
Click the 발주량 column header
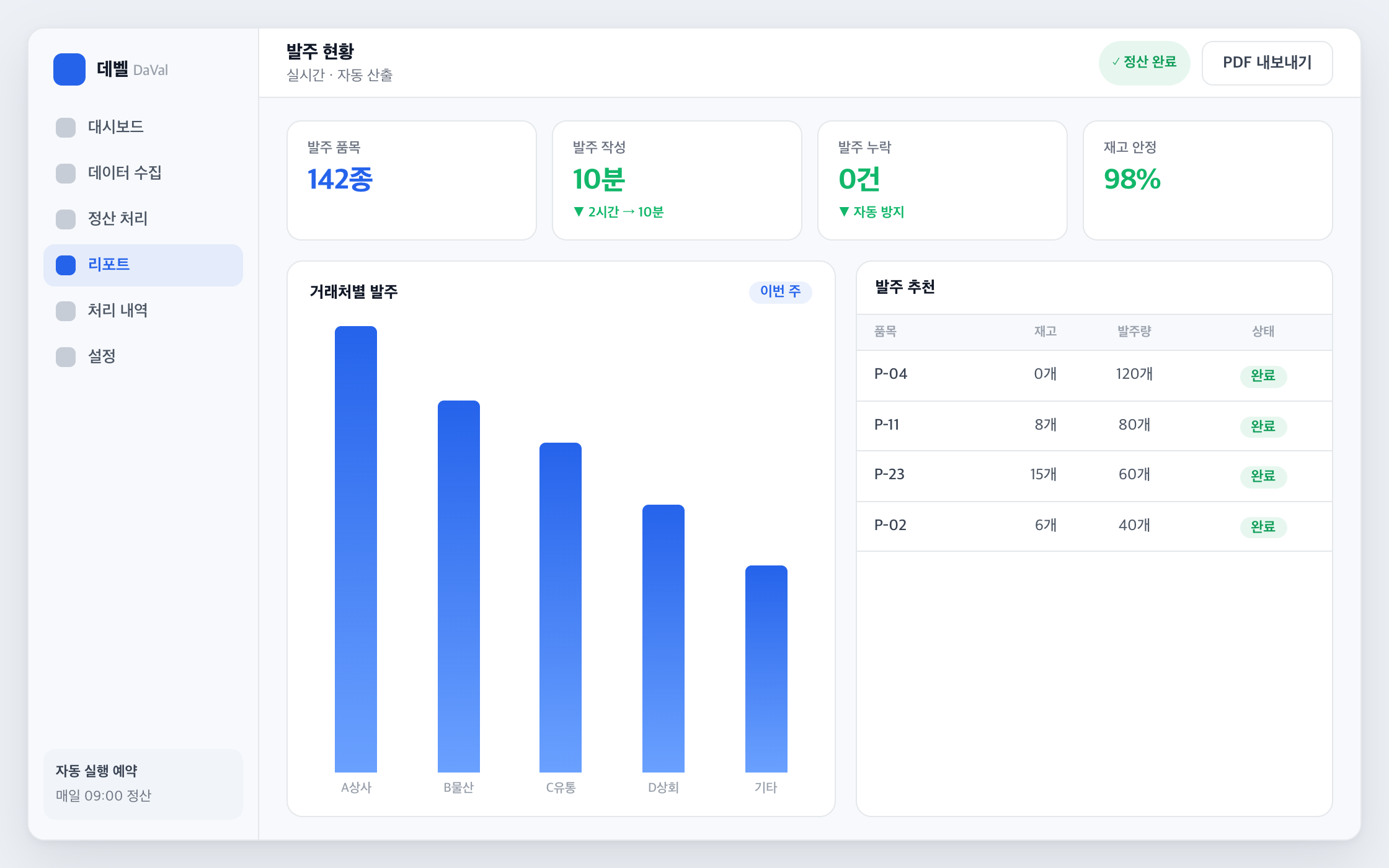1134,332
